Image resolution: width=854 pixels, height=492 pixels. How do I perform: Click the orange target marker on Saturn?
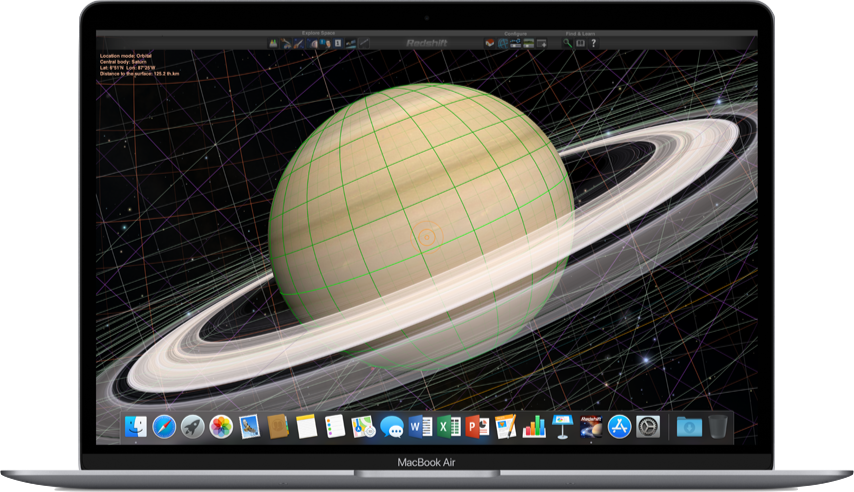pos(426,237)
